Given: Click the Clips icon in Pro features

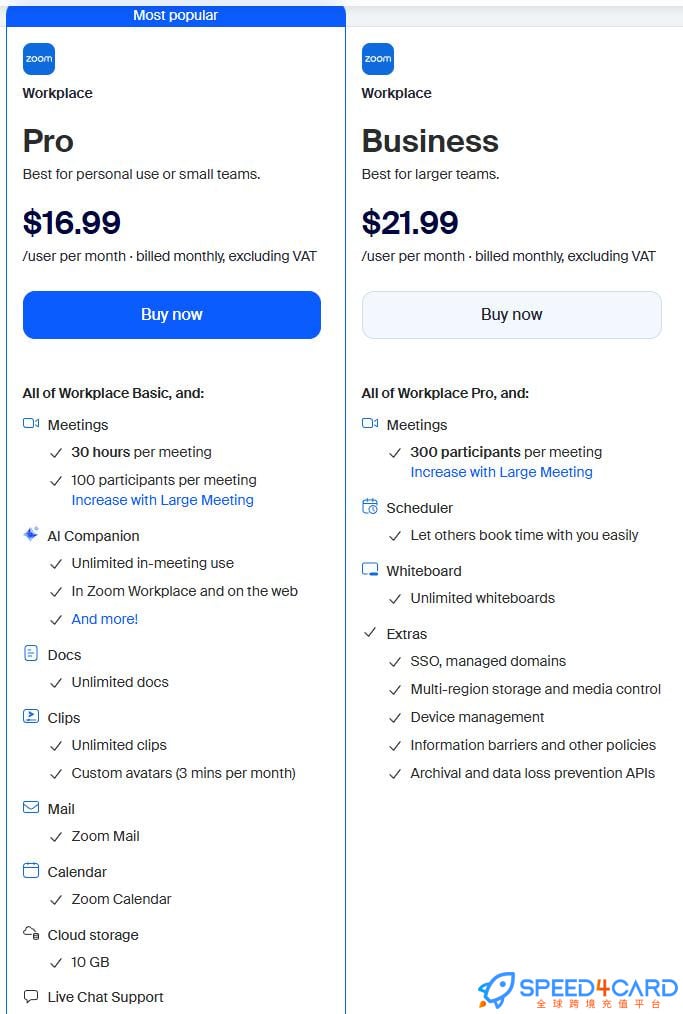Looking at the screenshot, I should [31, 717].
